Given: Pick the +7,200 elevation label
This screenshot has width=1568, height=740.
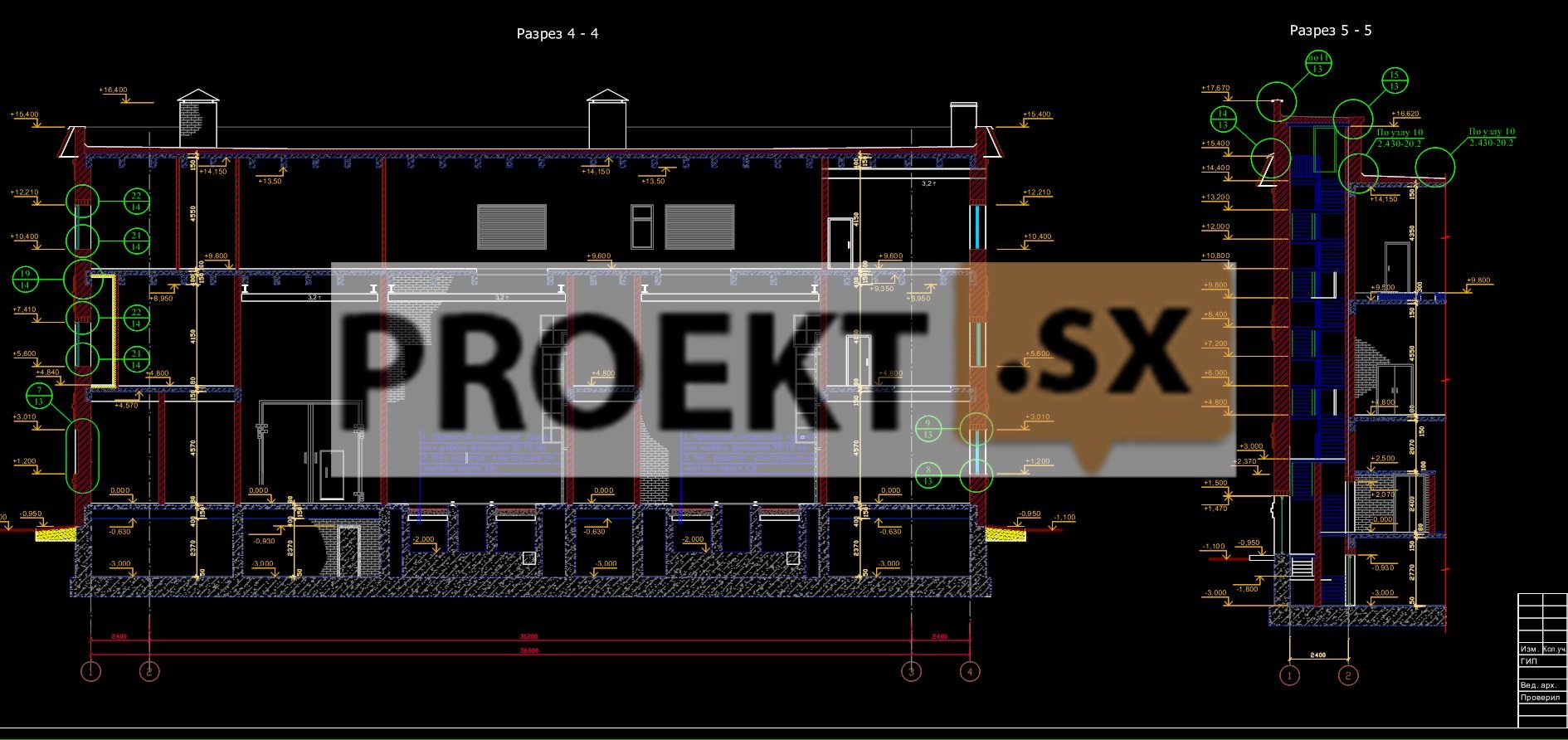Looking at the screenshot, I should click(1216, 343).
